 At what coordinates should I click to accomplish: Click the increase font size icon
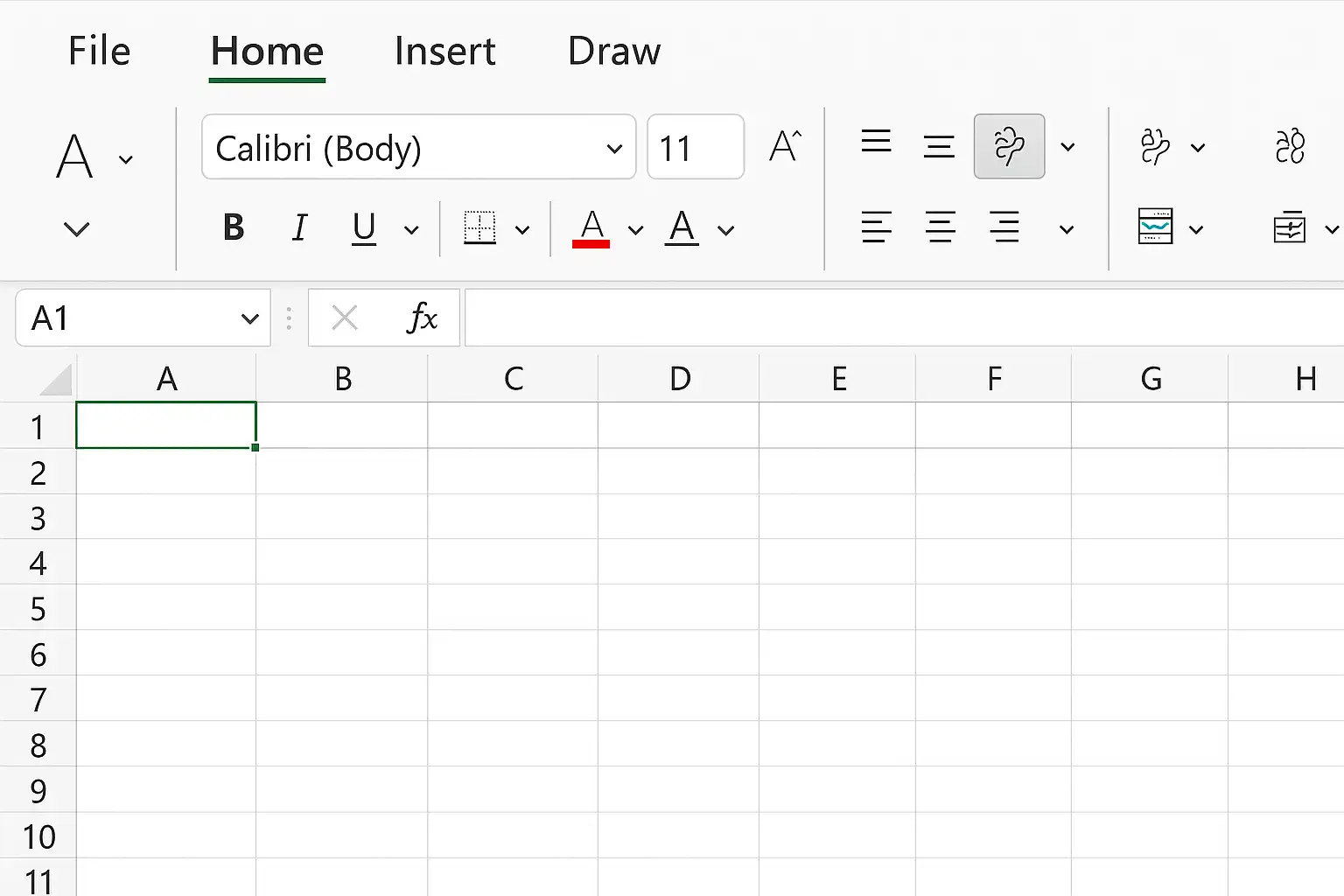pyautogui.click(x=785, y=145)
